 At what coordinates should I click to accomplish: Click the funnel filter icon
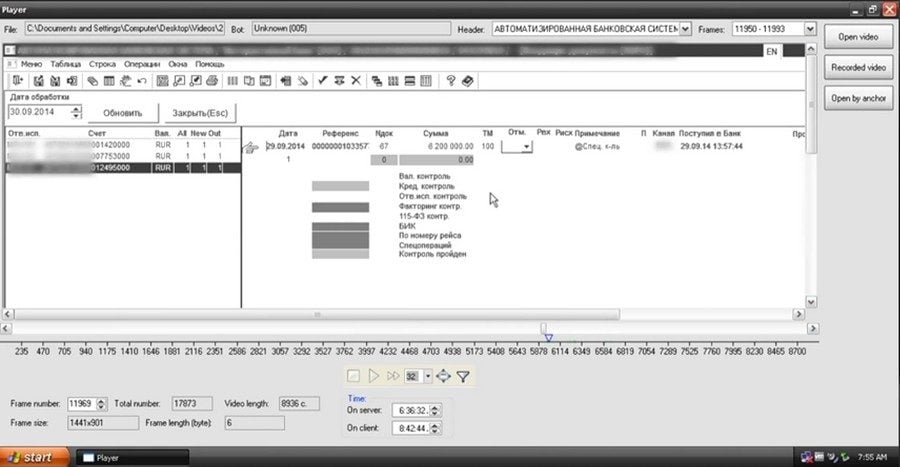[463, 376]
